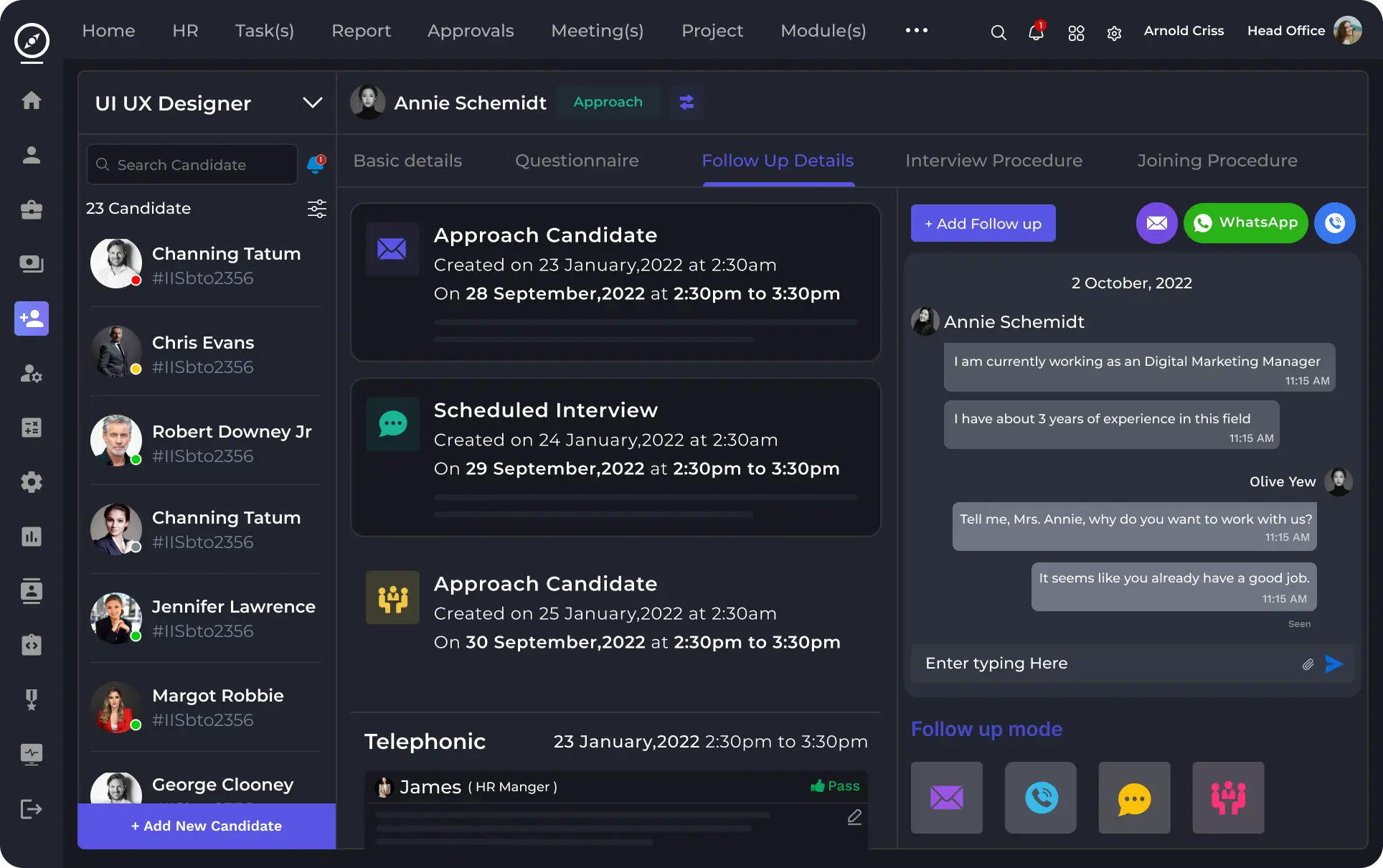Viewport: 1383px width, 868px height.
Task: Toggle the swap status icon beside Approach
Action: (x=686, y=103)
